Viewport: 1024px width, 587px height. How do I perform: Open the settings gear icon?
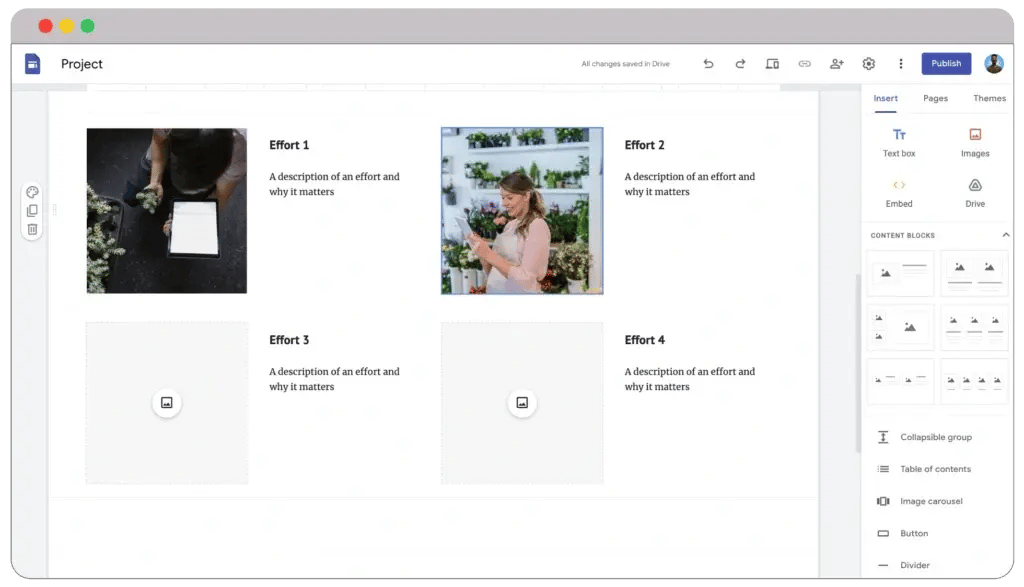tap(868, 64)
